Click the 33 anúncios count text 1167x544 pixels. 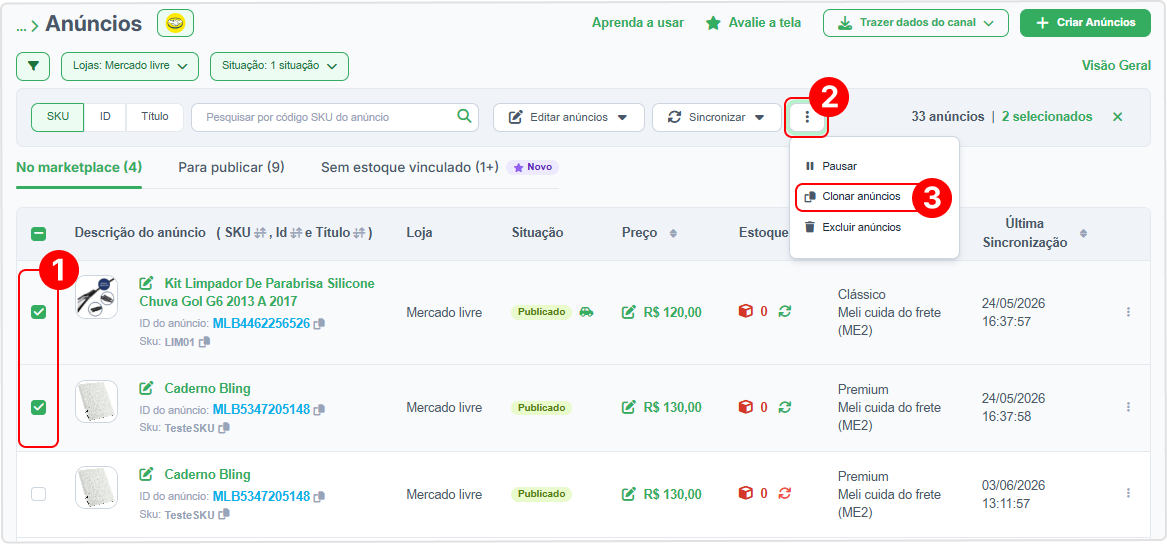[x=947, y=117]
